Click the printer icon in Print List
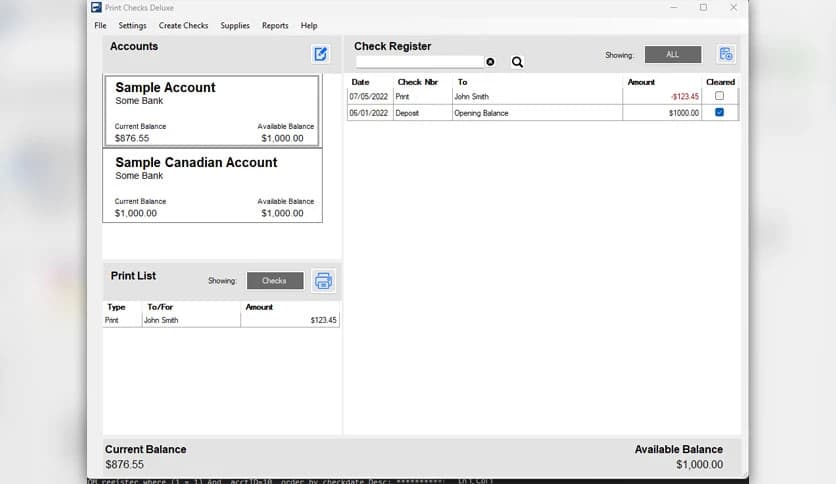 pos(323,280)
